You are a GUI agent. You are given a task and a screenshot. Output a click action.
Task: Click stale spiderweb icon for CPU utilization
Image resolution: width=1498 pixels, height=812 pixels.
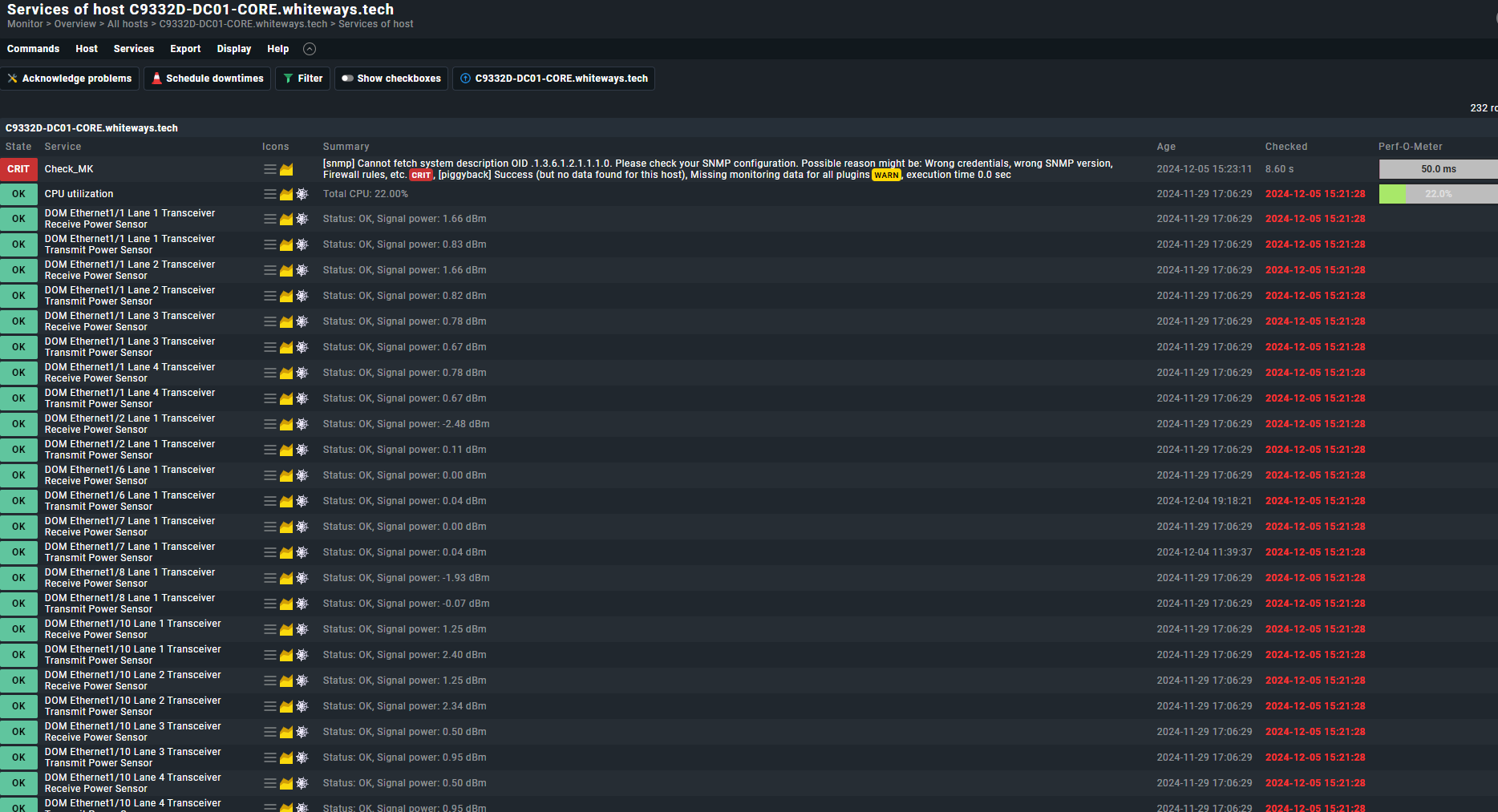(x=302, y=194)
